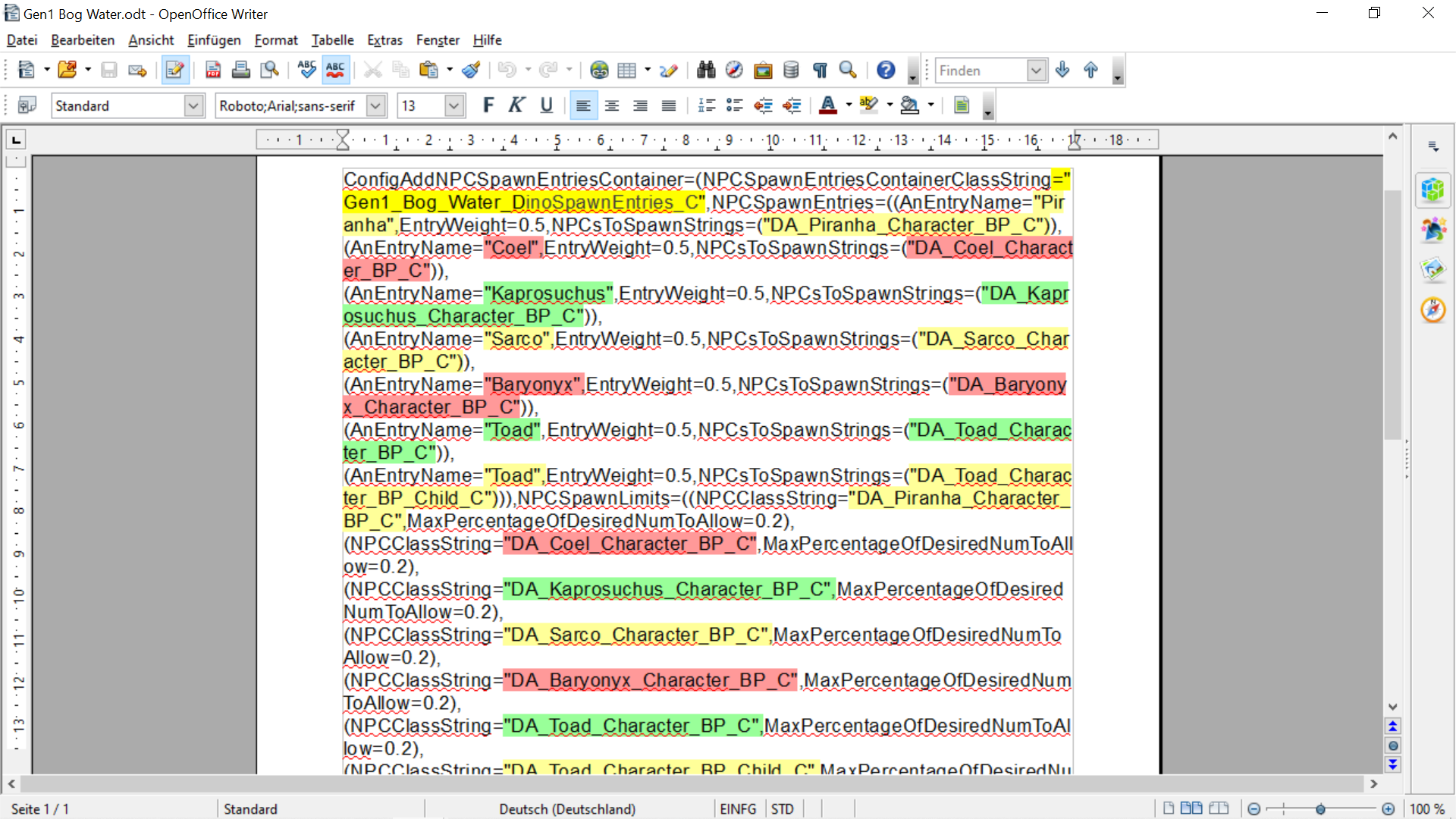Click the Open file folder icon
The width and height of the screenshot is (1456, 819).
click(67, 71)
